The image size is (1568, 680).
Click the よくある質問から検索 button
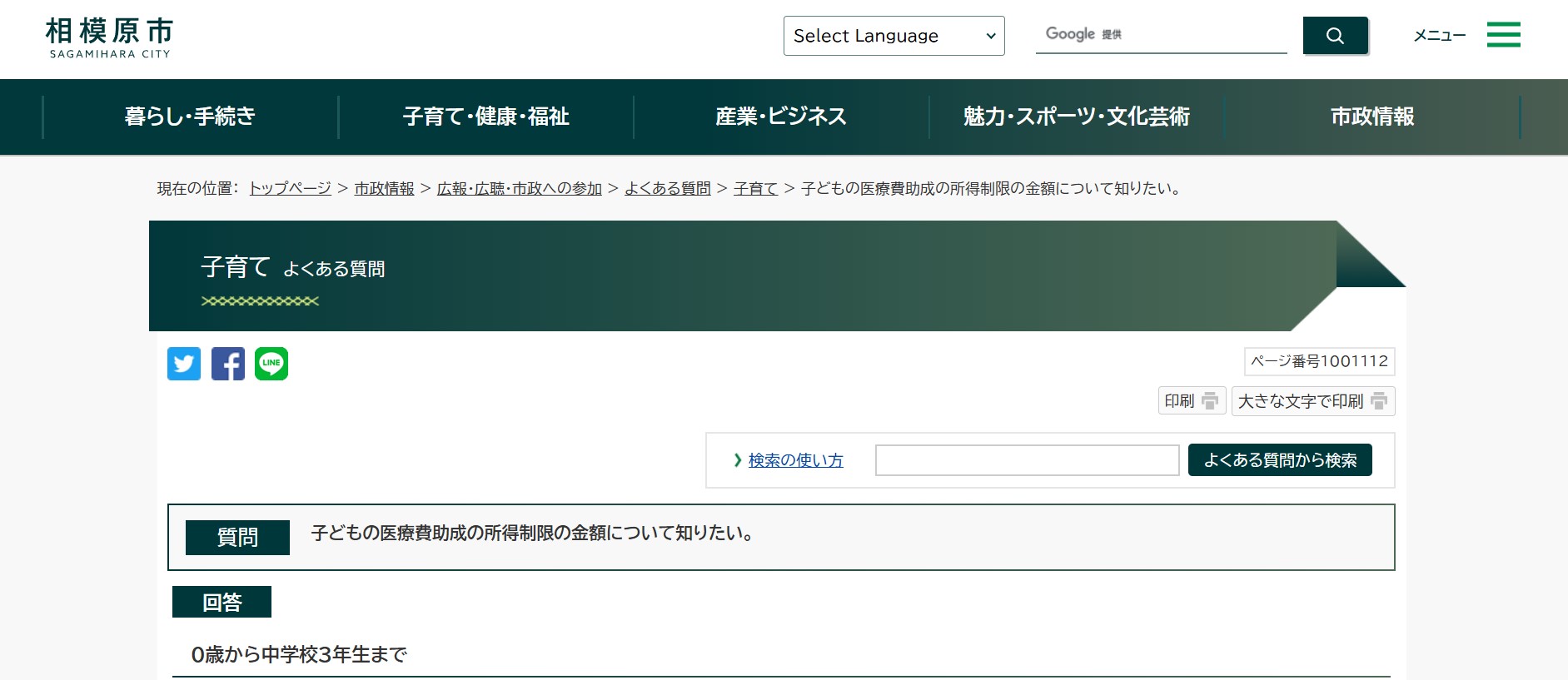click(x=1279, y=460)
